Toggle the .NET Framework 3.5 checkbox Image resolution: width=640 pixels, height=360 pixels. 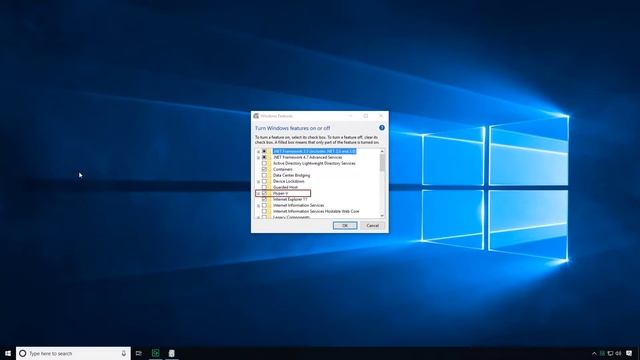[264, 151]
